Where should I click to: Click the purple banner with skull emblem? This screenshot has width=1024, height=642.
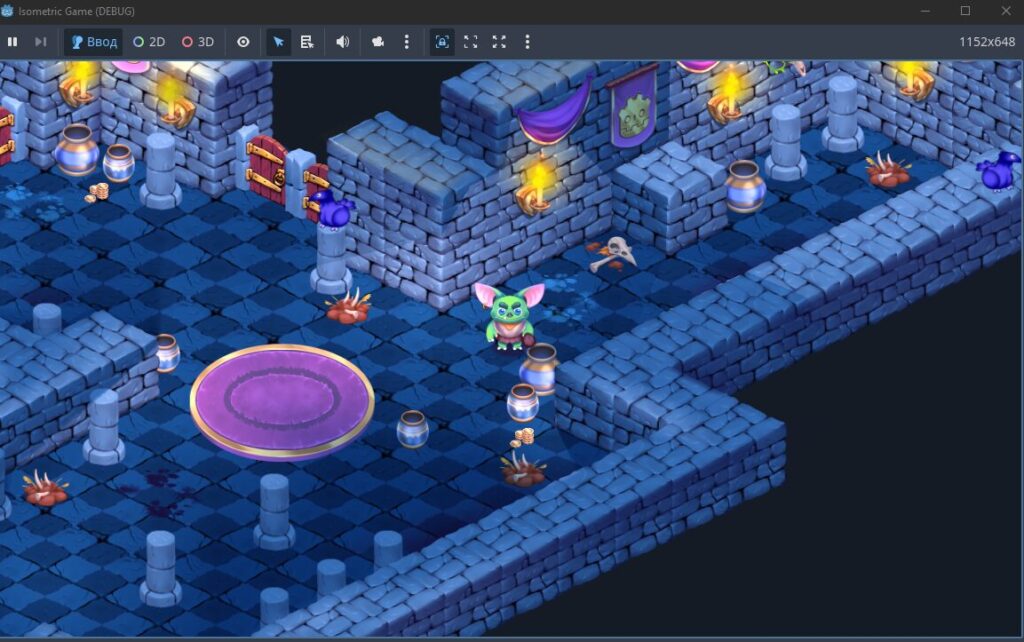tap(633, 107)
